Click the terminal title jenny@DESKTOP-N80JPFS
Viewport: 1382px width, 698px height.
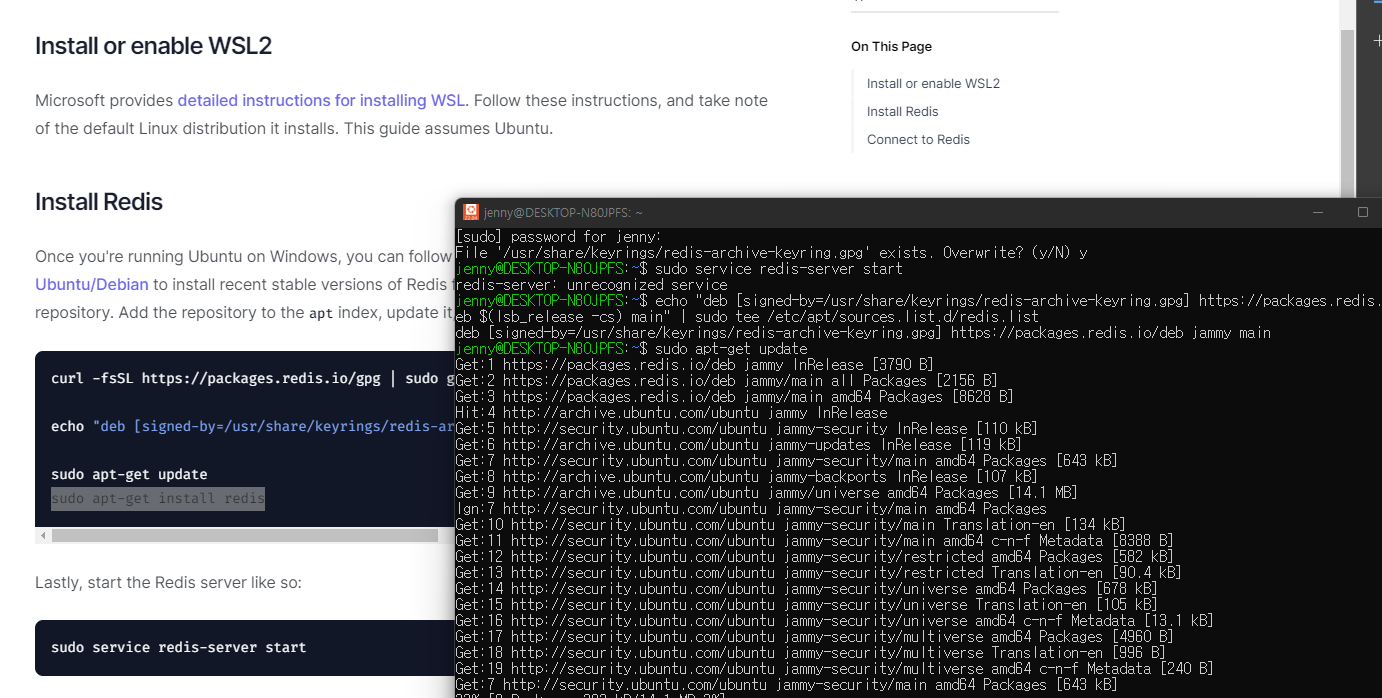tap(563, 212)
